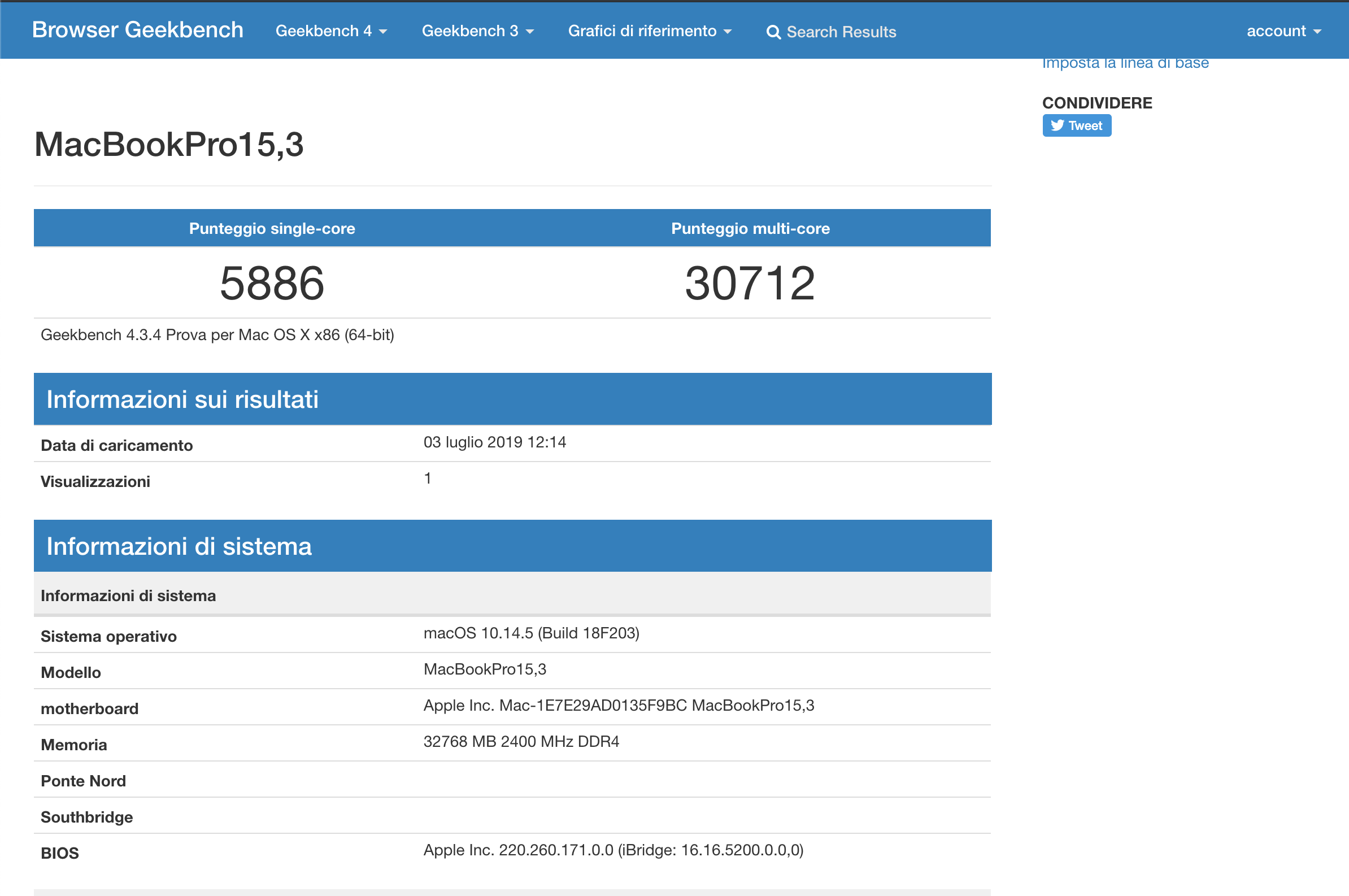The image size is (1349, 896).
Task: Select the Visualizzazioni count 1
Action: (x=428, y=479)
